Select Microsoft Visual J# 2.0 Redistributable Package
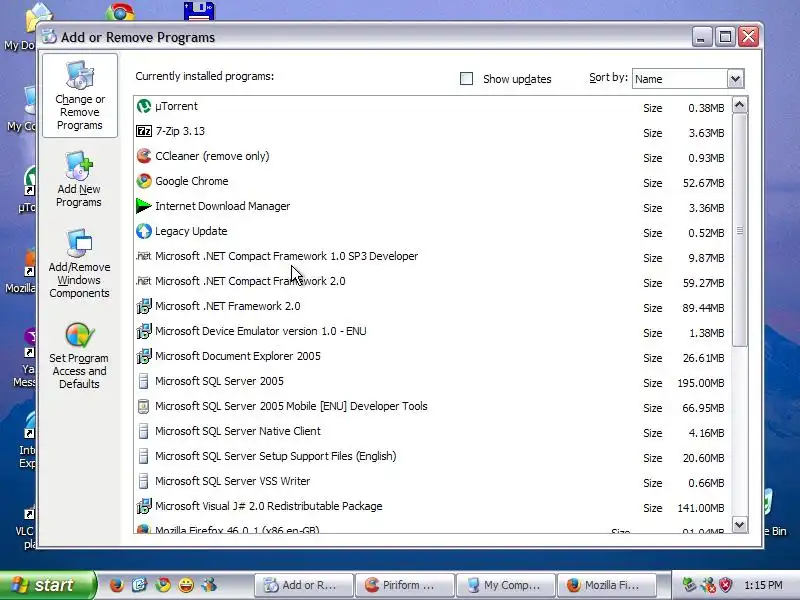Image resolution: width=800 pixels, height=600 pixels. pyautogui.click(x=269, y=506)
